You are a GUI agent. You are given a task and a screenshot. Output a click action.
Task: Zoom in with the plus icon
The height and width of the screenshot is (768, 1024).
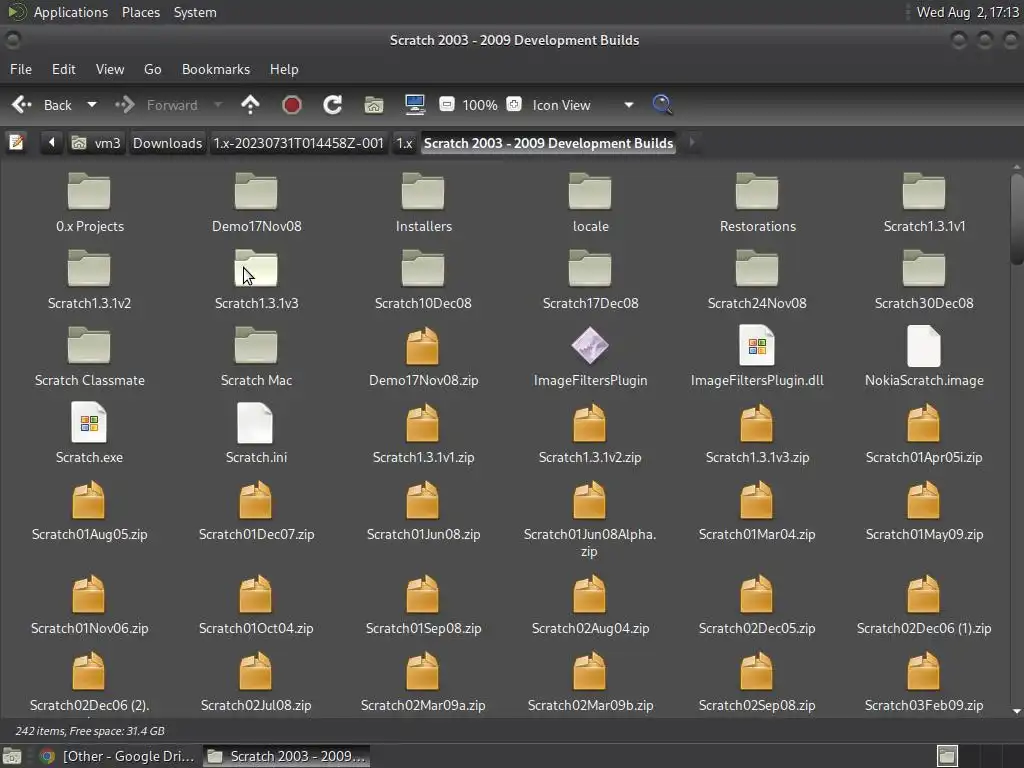pyautogui.click(x=514, y=104)
